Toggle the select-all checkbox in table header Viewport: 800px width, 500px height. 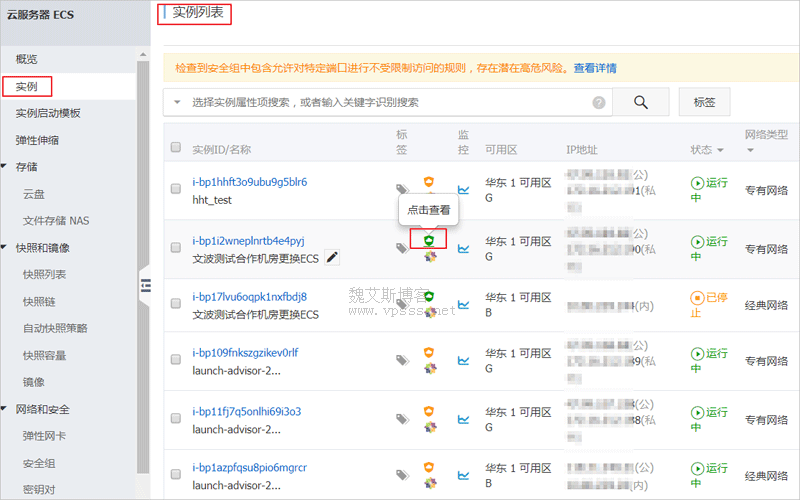pyautogui.click(x=176, y=149)
